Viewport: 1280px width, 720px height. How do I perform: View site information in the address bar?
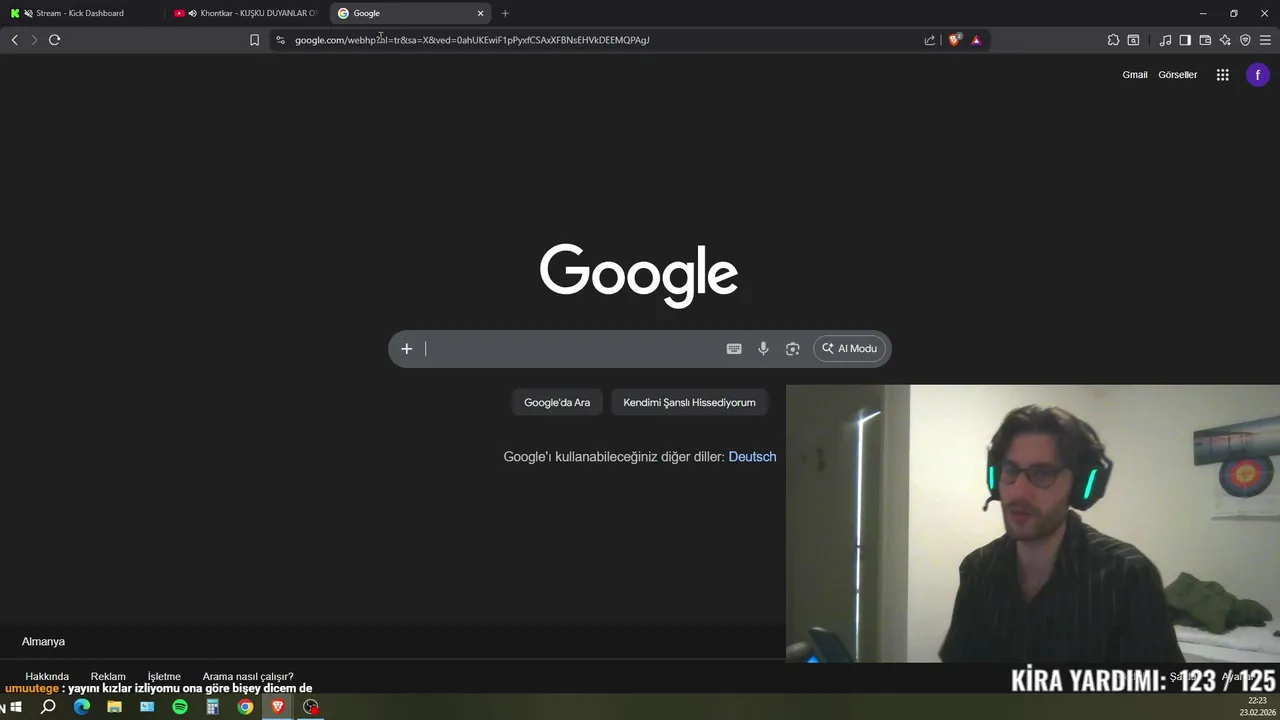[x=280, y=40]
